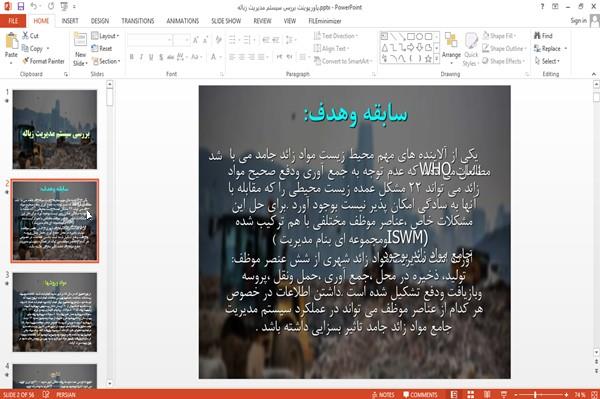Click the Save icon in quick access toolbar

[21, 7]
